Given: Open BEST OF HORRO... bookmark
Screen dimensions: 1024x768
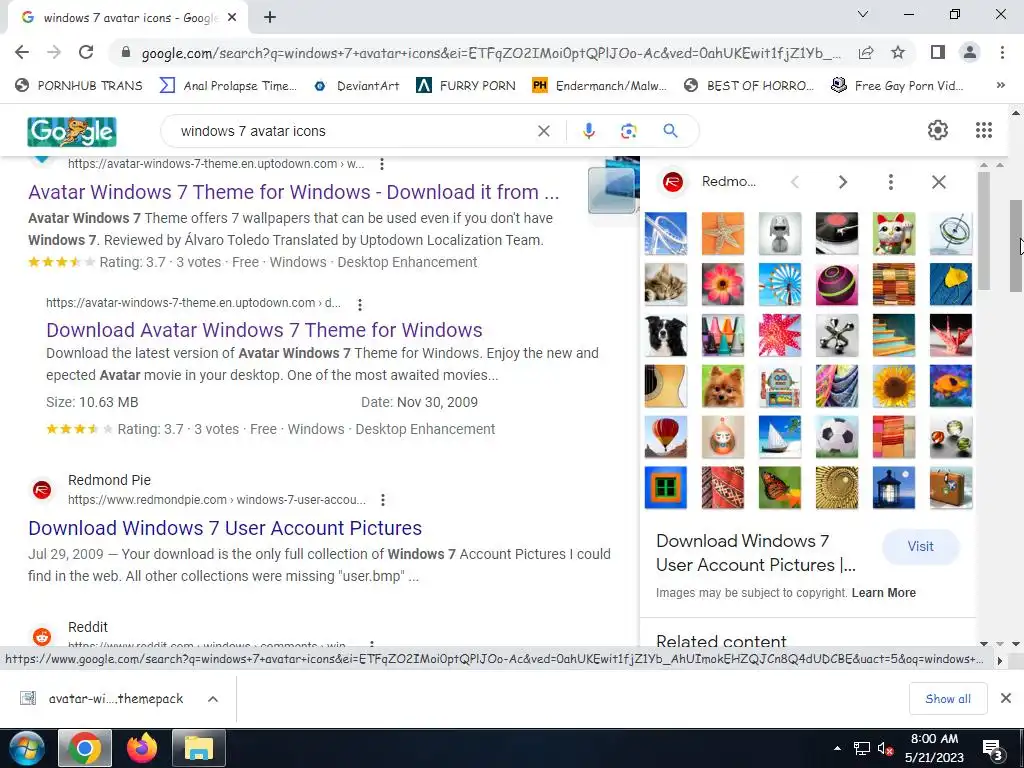Looking at the screenshot, I should click(749, 86).
